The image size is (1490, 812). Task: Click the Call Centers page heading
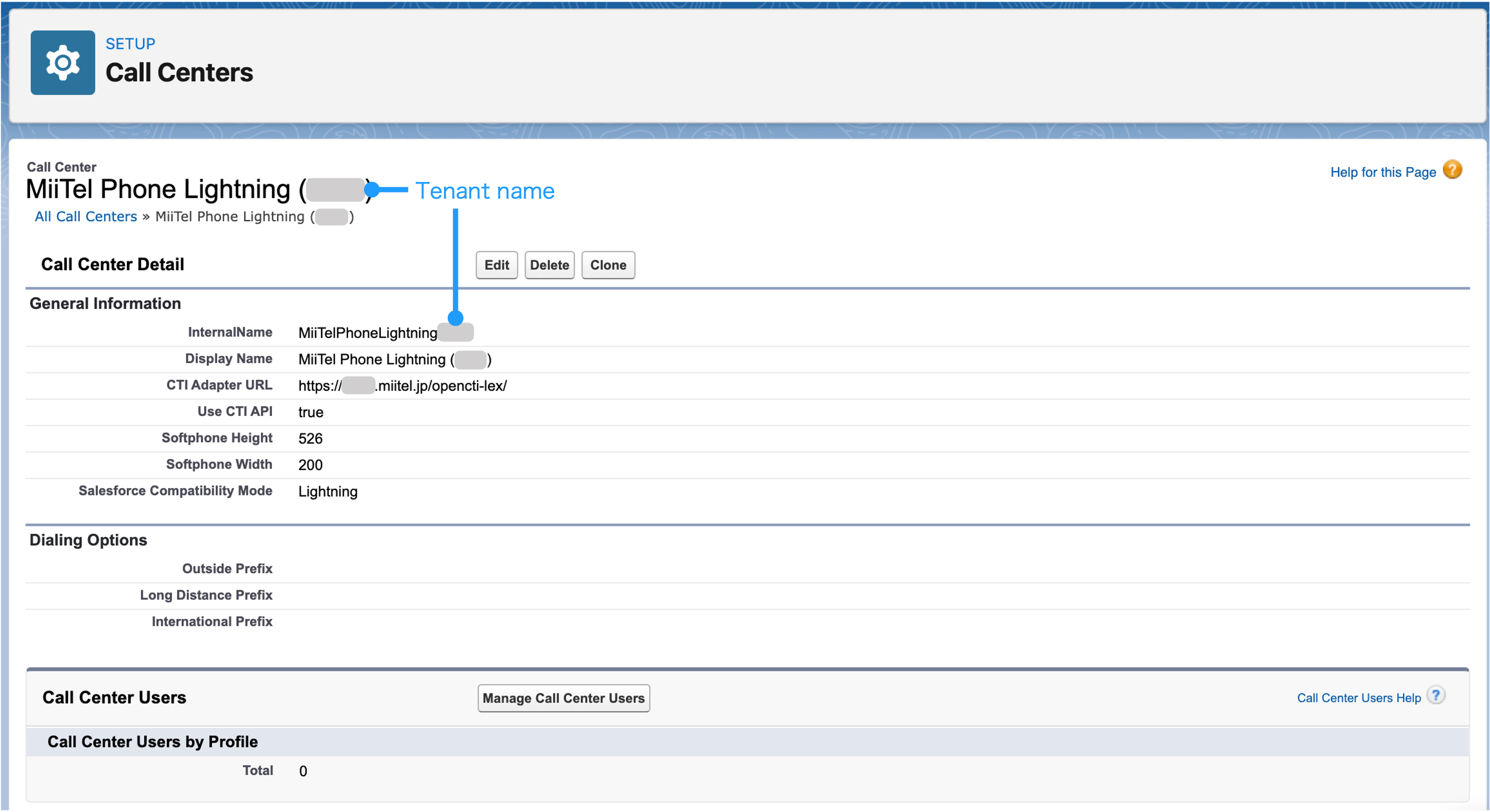click(x=179, y=73)
